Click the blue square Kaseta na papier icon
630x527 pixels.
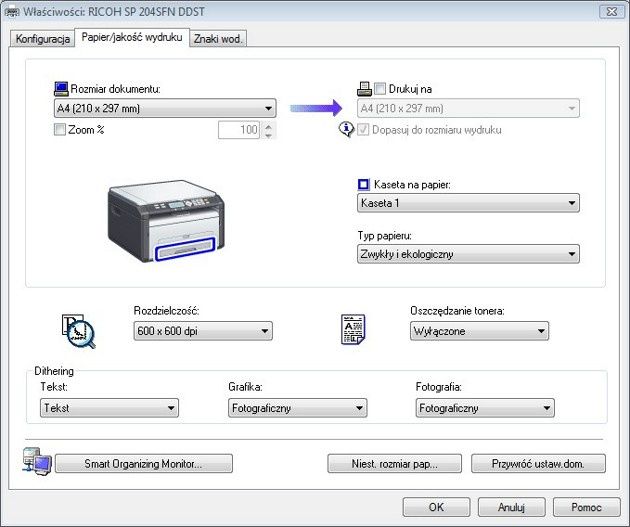363,184
